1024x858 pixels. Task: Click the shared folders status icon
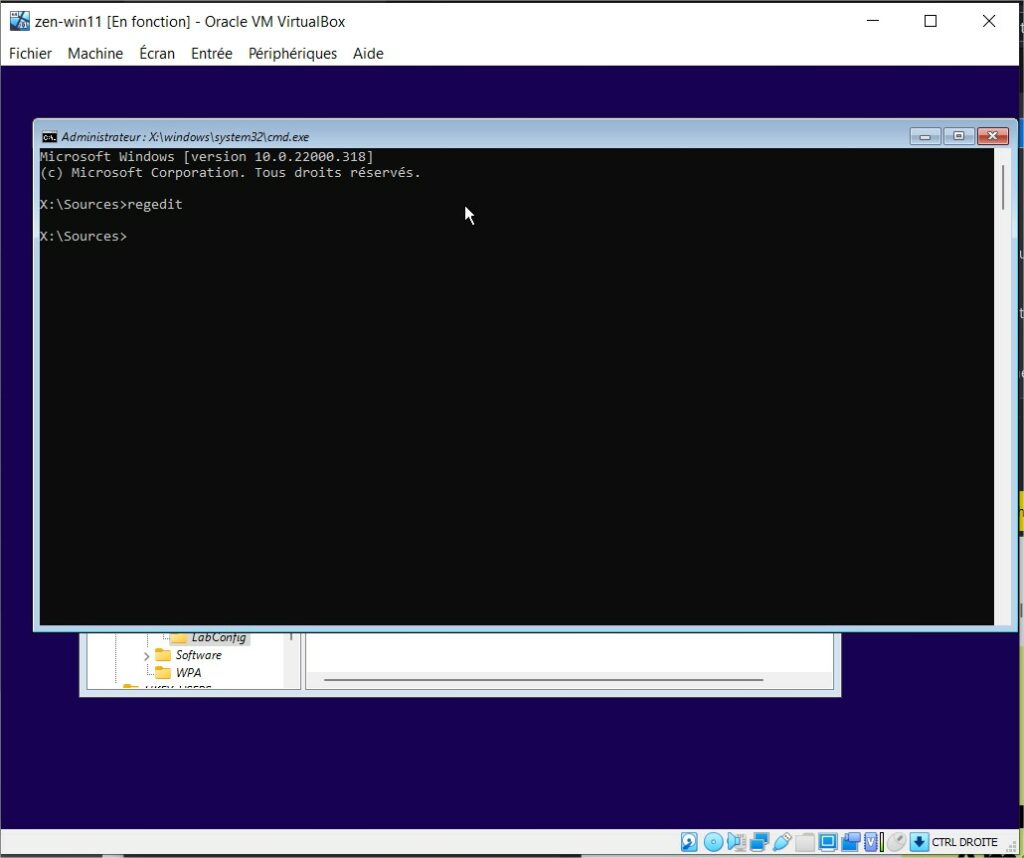805,842
